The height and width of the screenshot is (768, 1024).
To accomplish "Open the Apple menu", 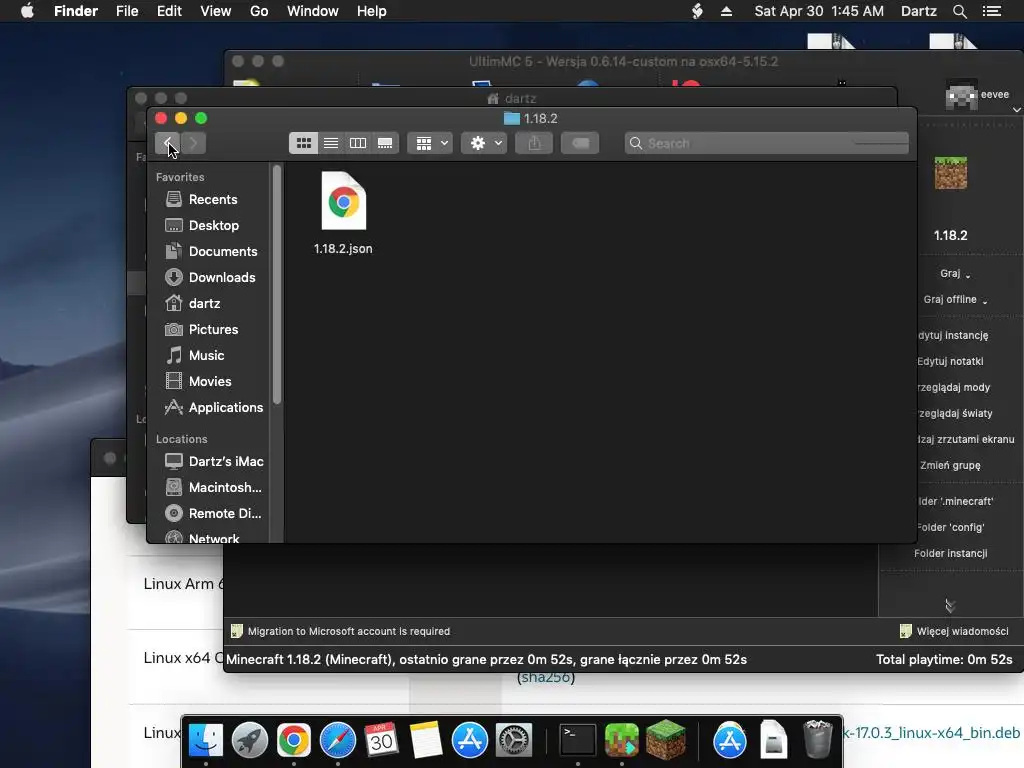I will 27,11.
